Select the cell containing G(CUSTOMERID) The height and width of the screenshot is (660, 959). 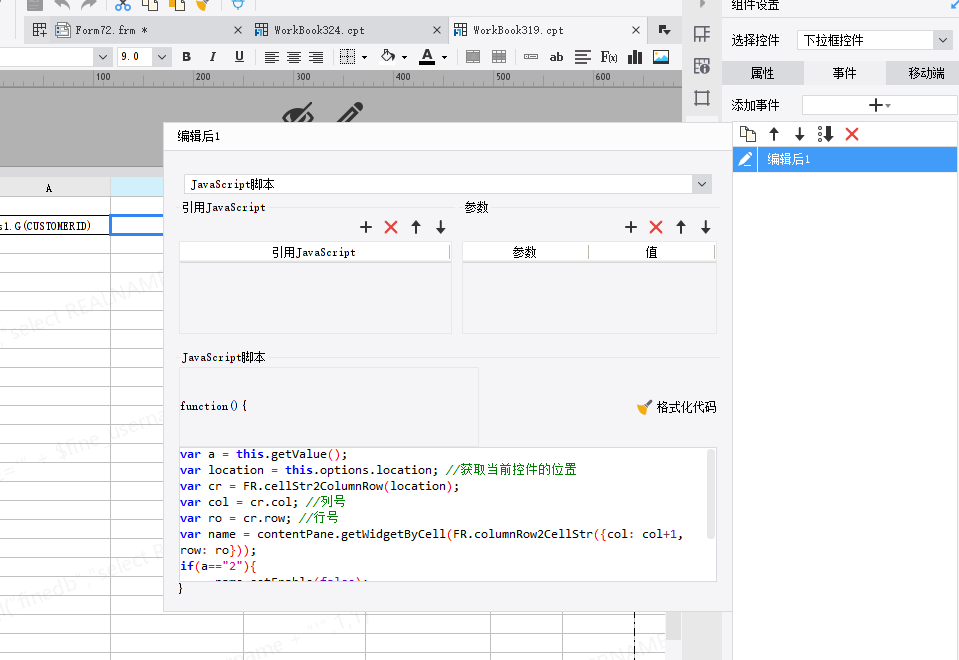pyautogui.click(x=54, y=226)
